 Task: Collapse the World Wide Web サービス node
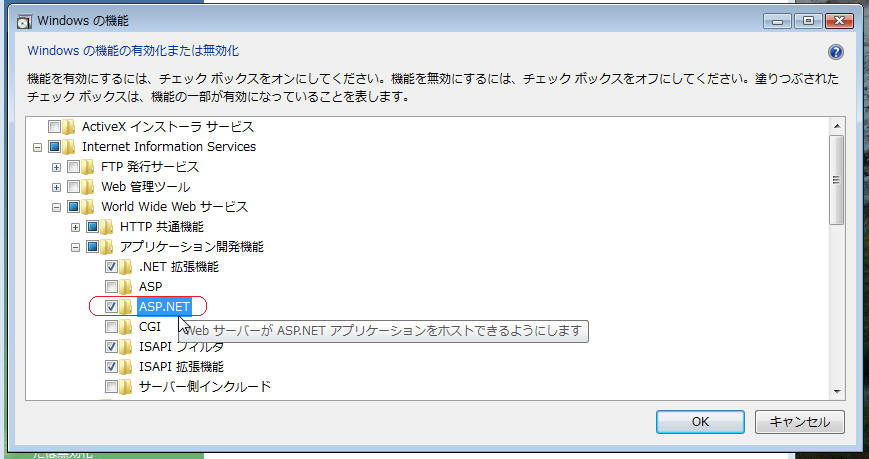(x=56, y=207)
